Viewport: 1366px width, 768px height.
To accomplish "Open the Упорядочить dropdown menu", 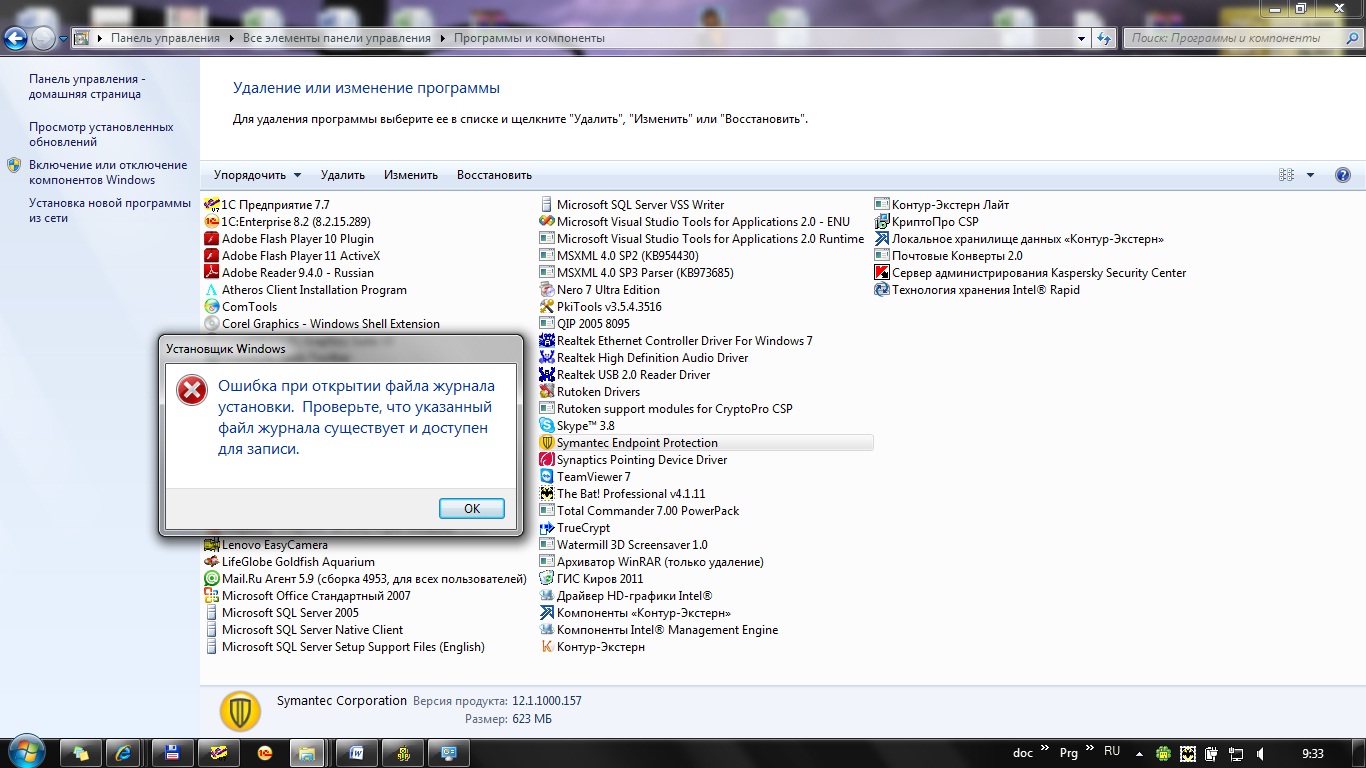I will pyautogui.click(x=257, y=175).
